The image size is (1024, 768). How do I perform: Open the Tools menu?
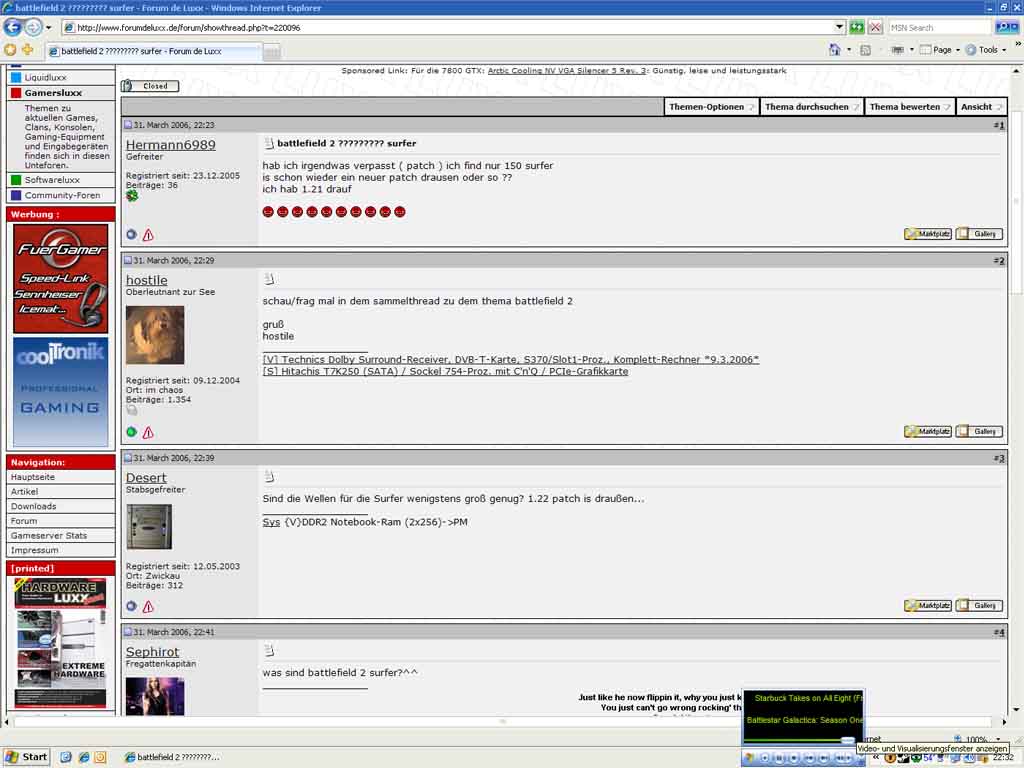pos(986,50)
